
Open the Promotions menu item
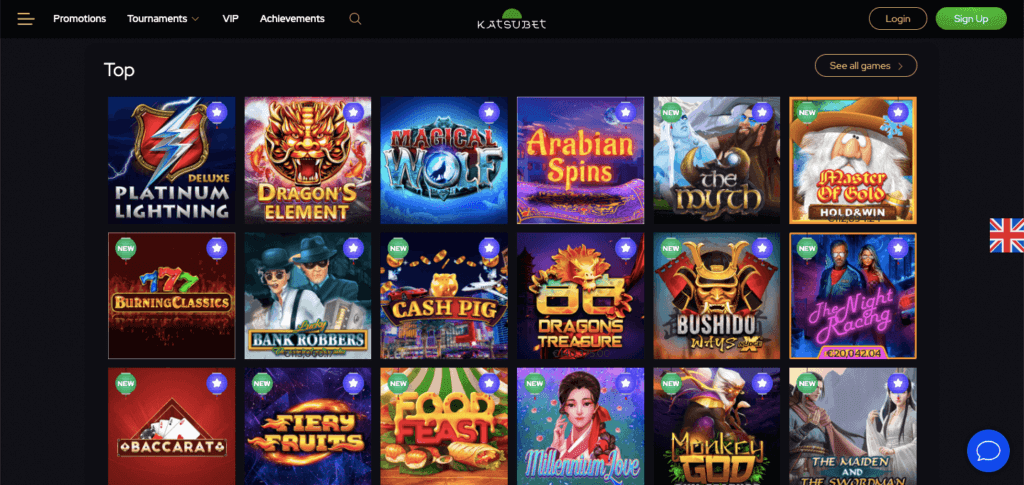tap(80, 19)
